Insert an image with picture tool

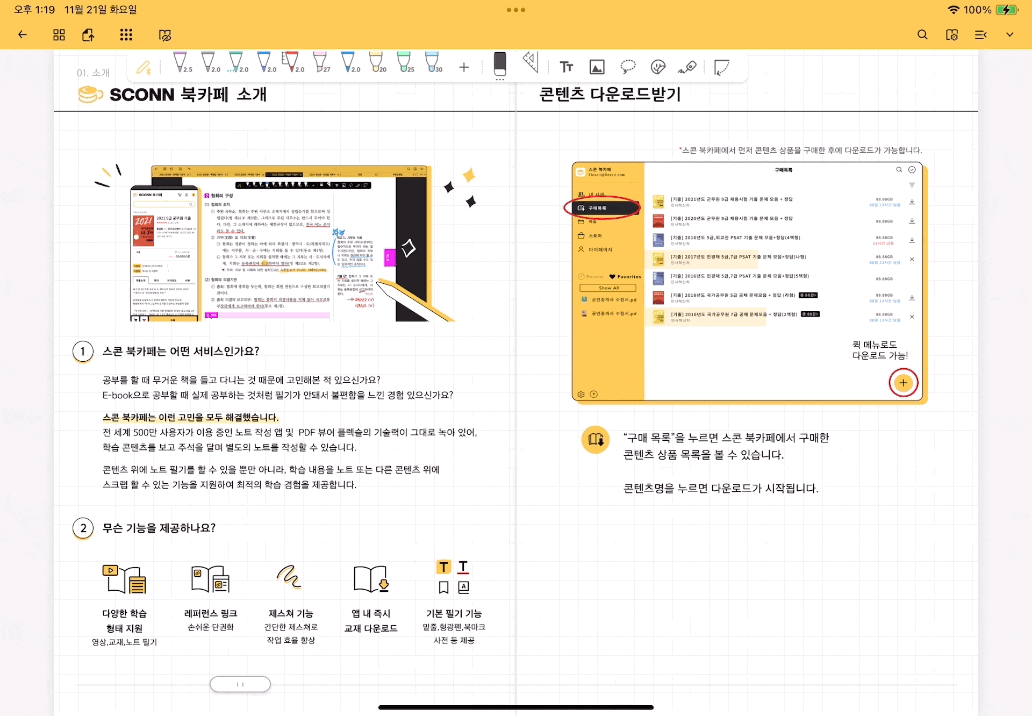click(597, 67)
